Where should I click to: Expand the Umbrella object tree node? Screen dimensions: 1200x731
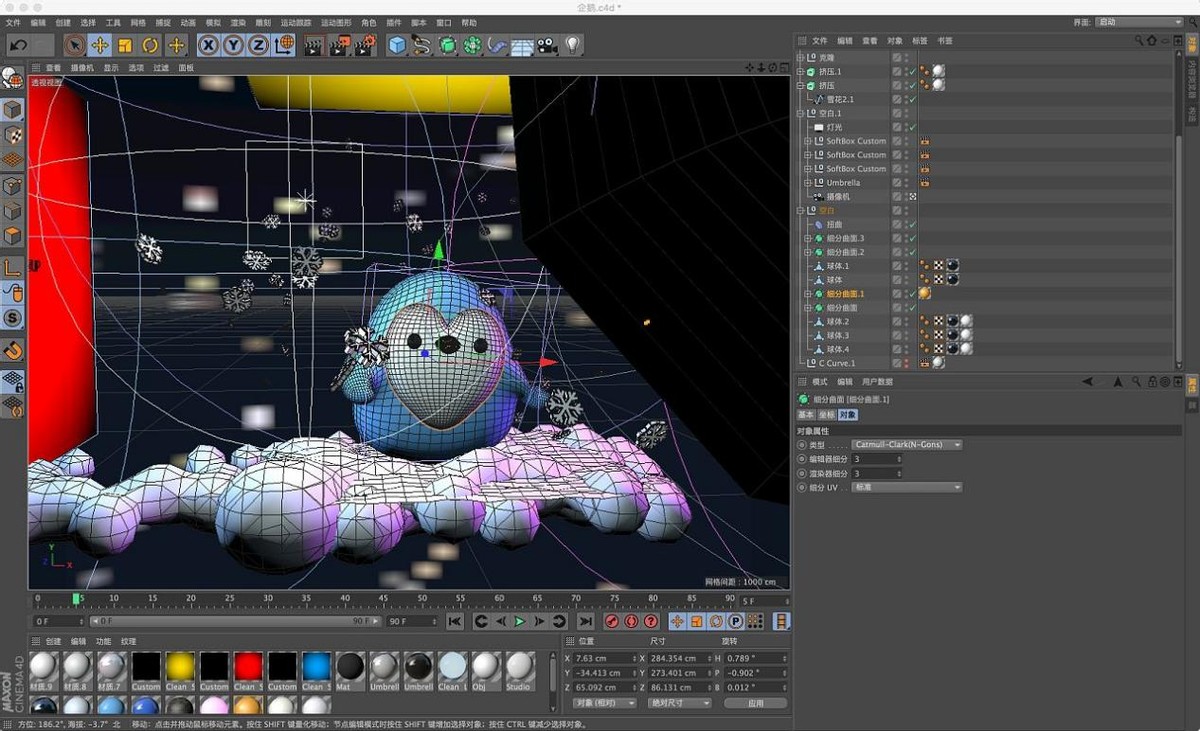click(x=807, y=183)
